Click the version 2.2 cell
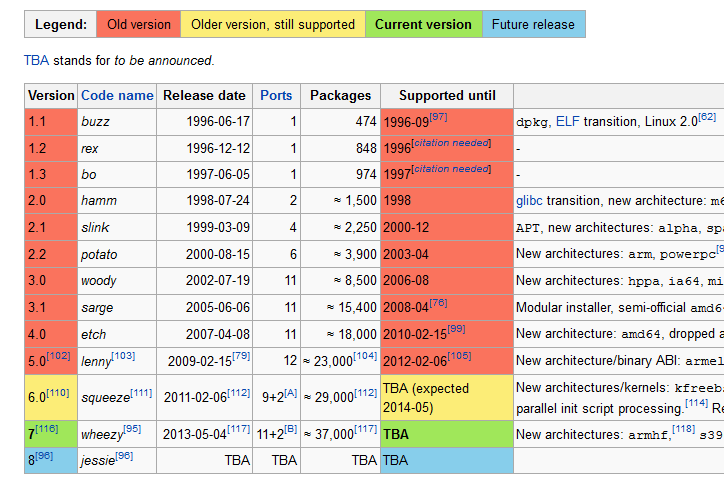724x486 pixels. 51,254
